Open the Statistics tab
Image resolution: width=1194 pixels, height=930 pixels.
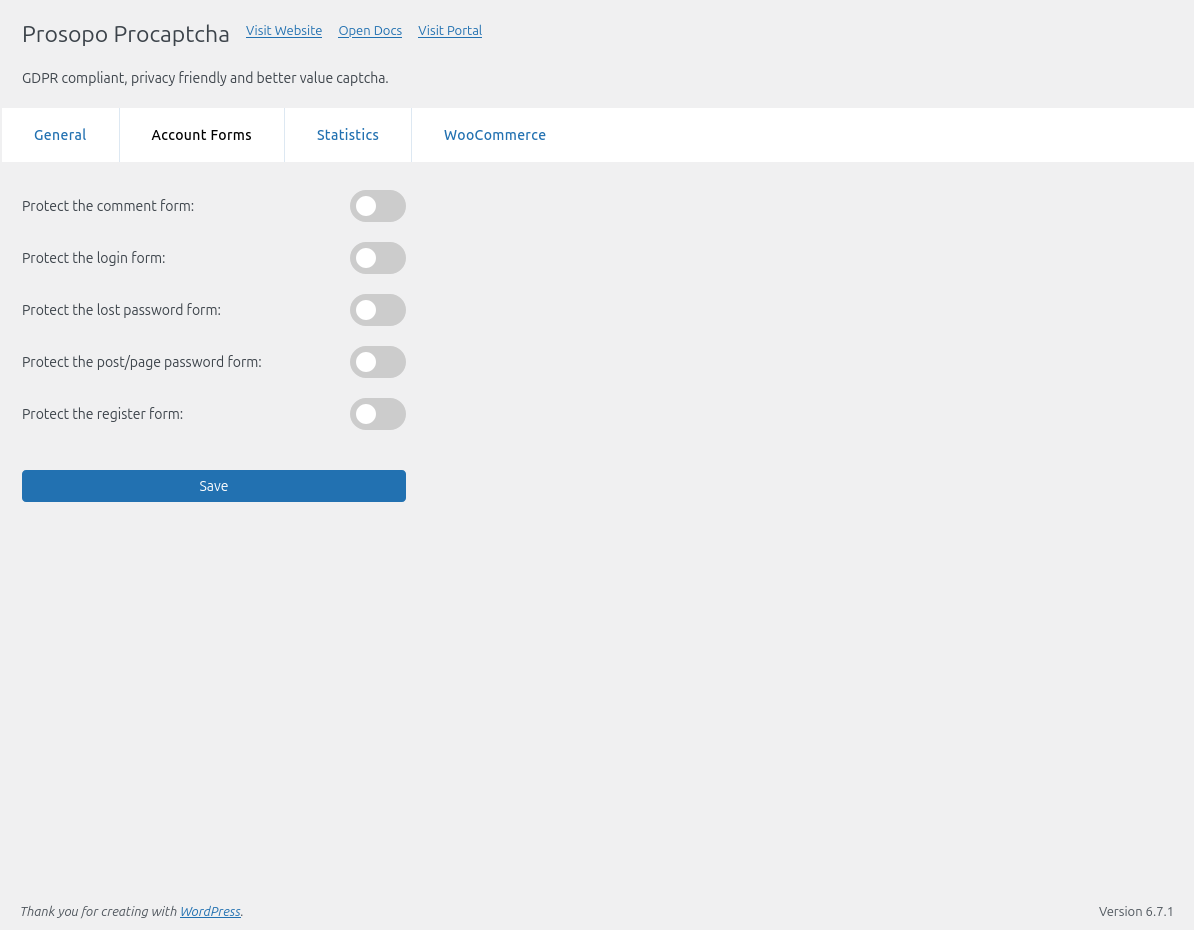348,135
